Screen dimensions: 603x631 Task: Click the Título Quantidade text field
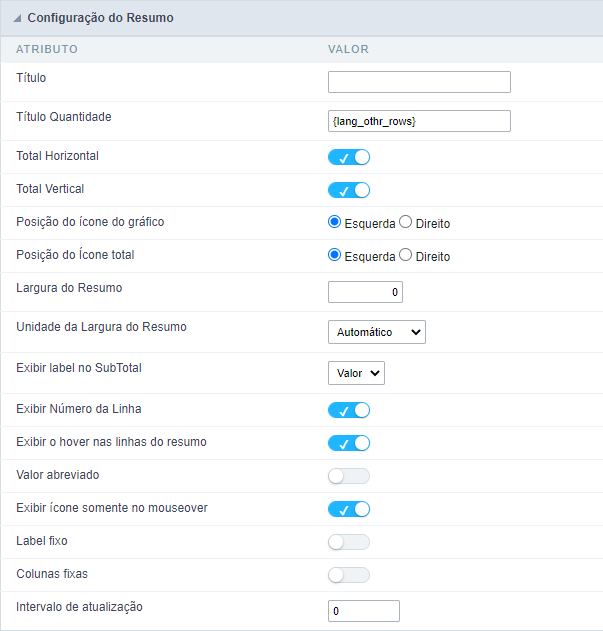419,121
